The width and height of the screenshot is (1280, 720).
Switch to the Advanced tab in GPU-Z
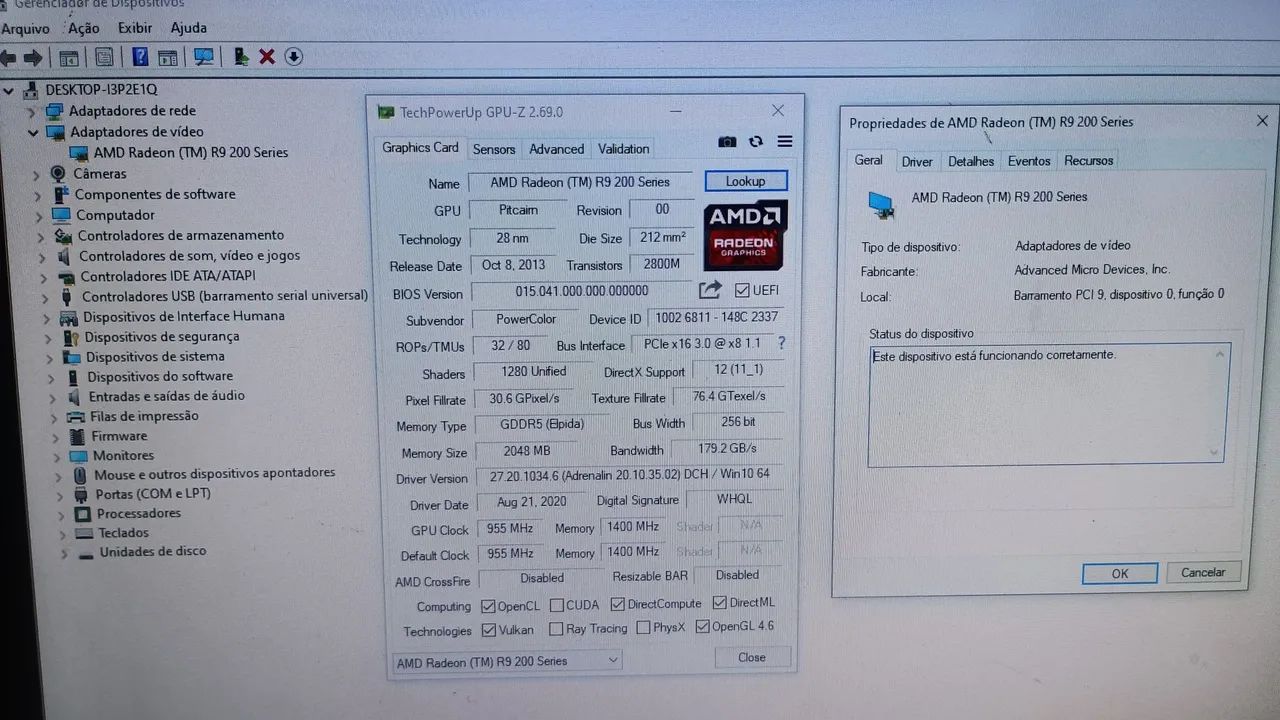point(556,149)
